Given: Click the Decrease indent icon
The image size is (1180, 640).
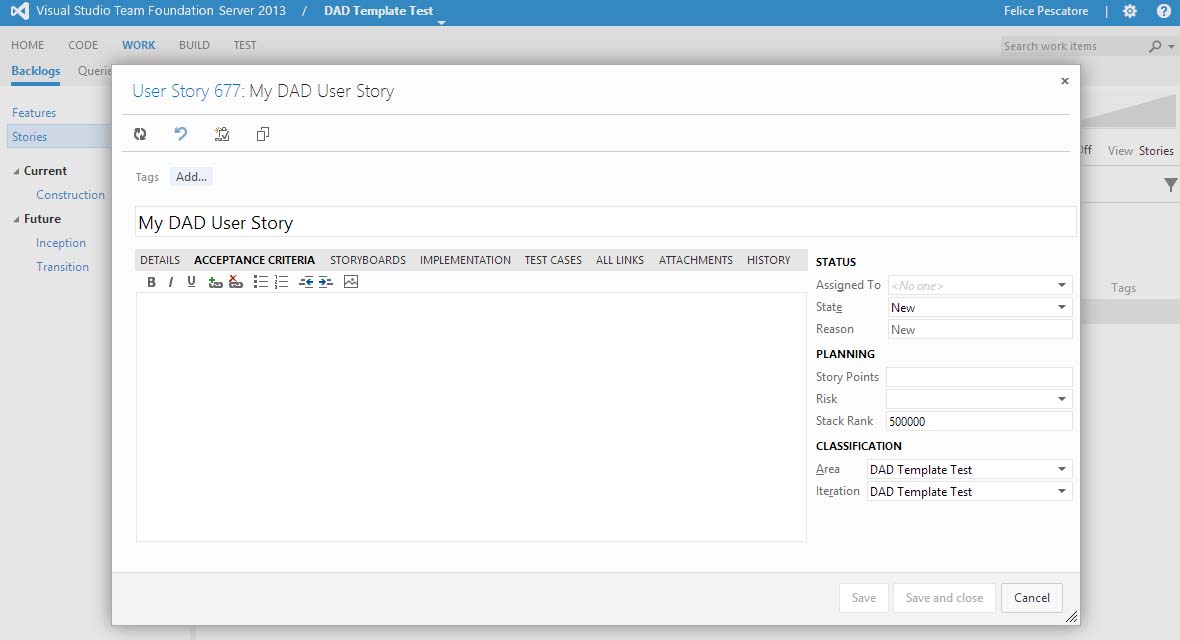Looking at the screenshot, I should click(x=306, y=282).
